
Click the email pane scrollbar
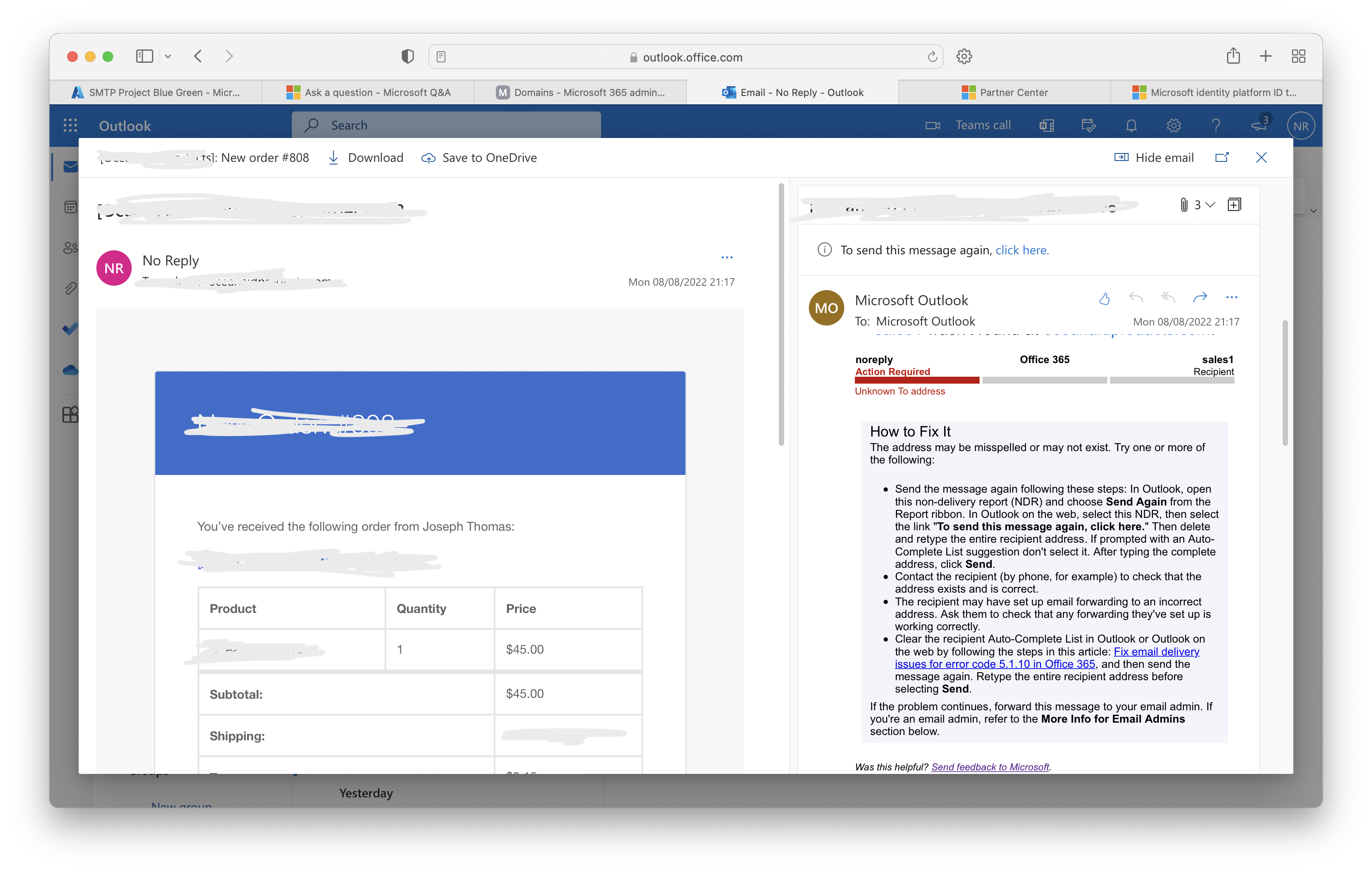(1285, 383)
